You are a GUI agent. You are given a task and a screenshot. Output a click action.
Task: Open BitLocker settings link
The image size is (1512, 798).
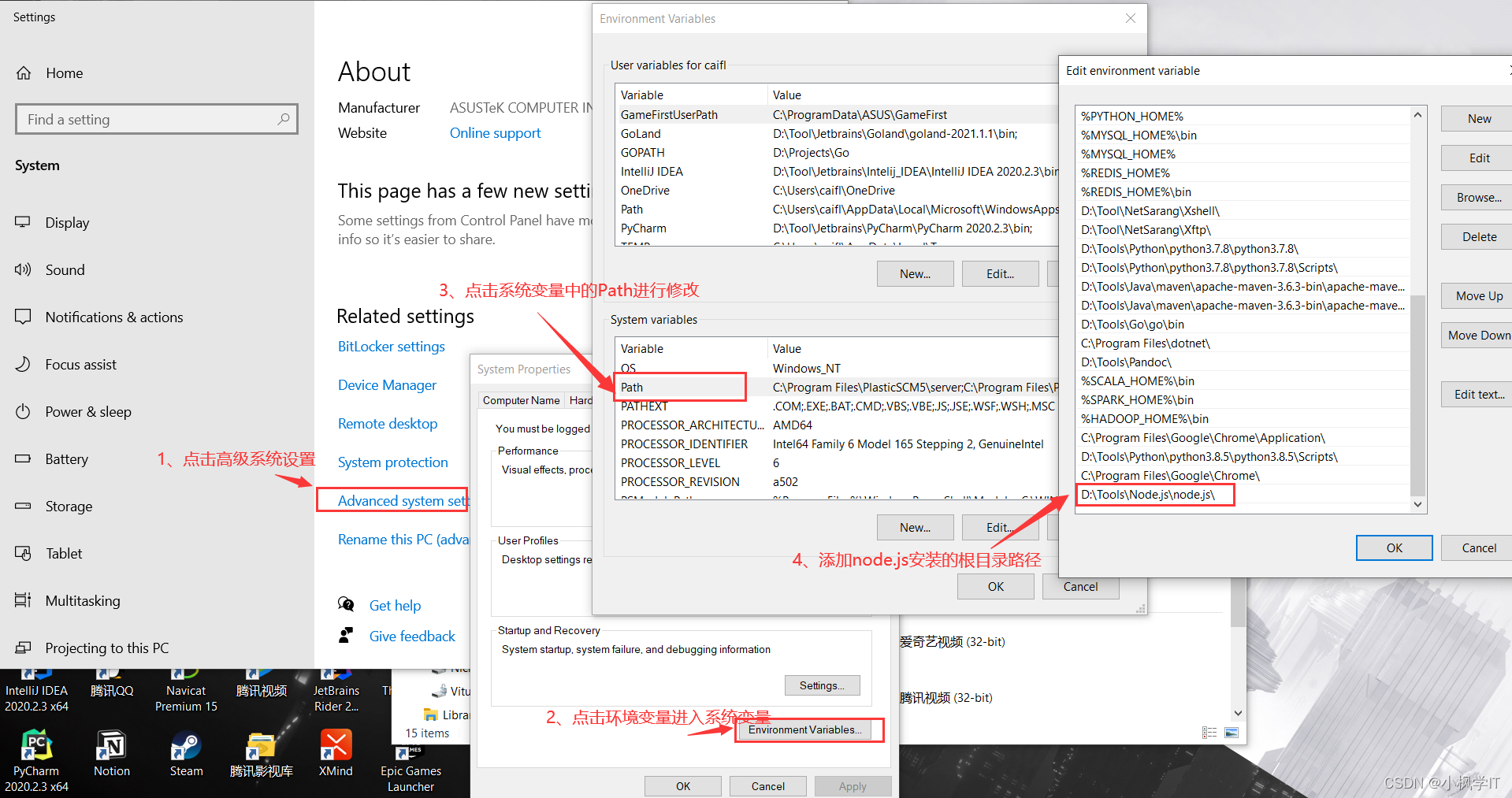[x=391, y=347]
